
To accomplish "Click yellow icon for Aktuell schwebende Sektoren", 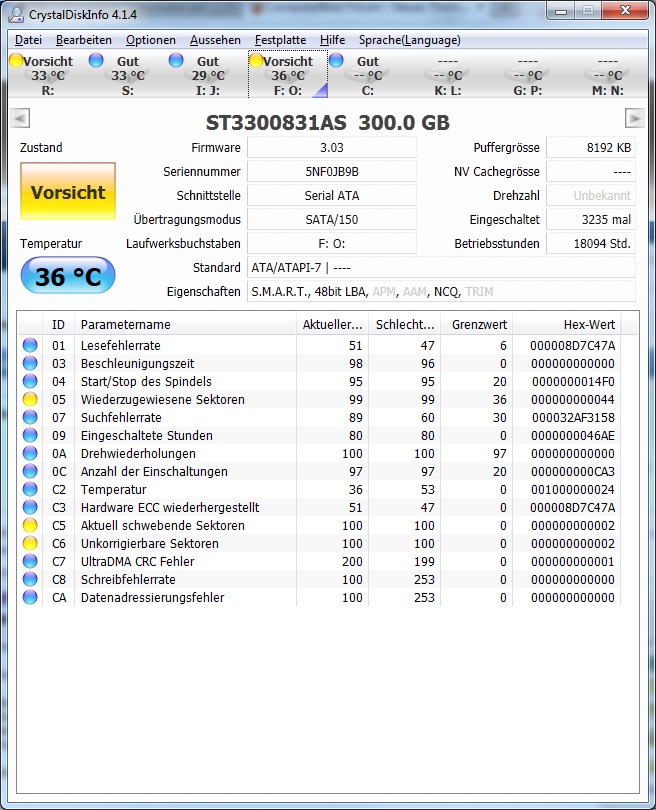I will pos(30,525).
